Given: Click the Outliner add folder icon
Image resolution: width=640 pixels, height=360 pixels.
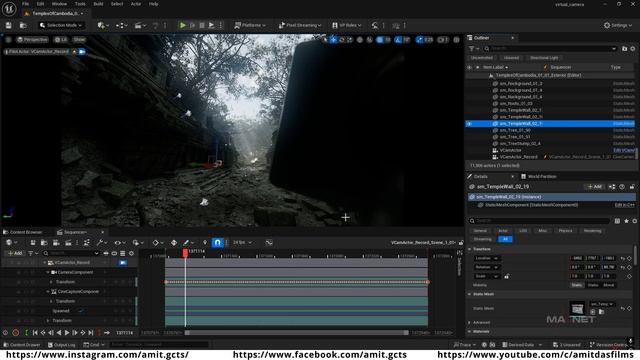Looking at the screenshot, I should [x=624, y=49].
